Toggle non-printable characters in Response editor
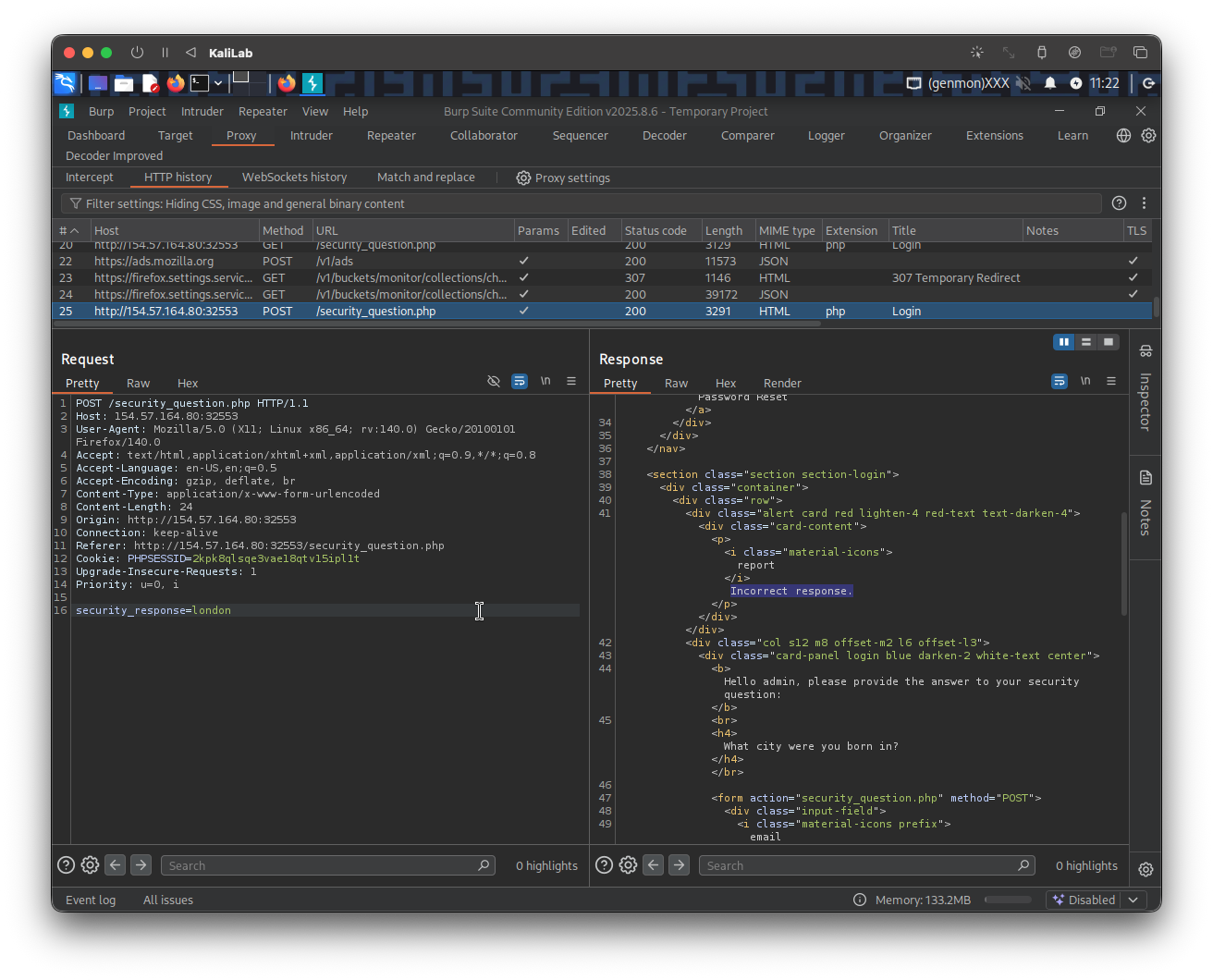The height and width of the screenshot is (980, 1213). pos(1085,382)
